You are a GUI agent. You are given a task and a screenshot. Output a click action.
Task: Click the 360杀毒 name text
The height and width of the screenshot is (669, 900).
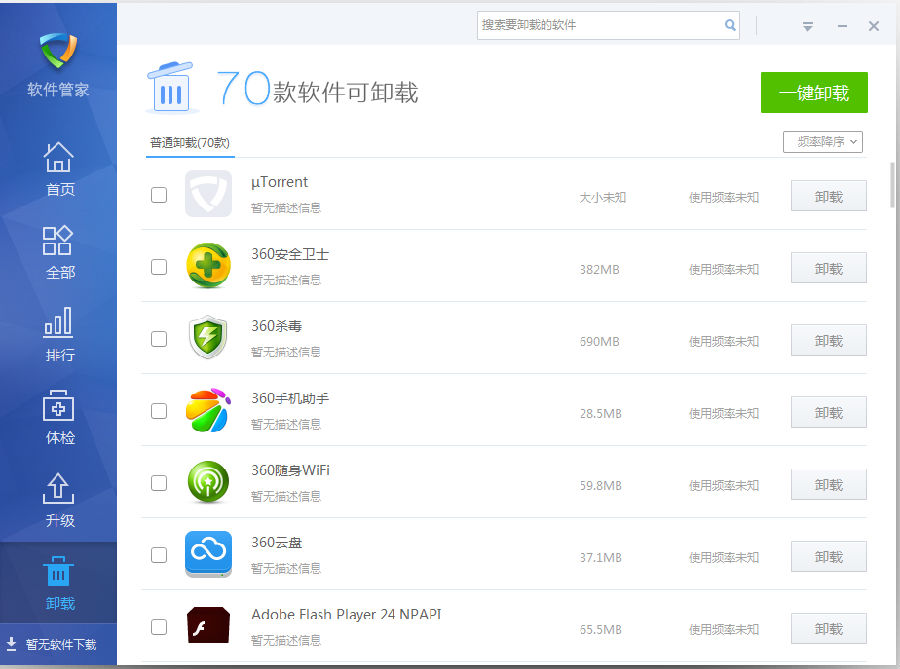[x=277, y=326]
